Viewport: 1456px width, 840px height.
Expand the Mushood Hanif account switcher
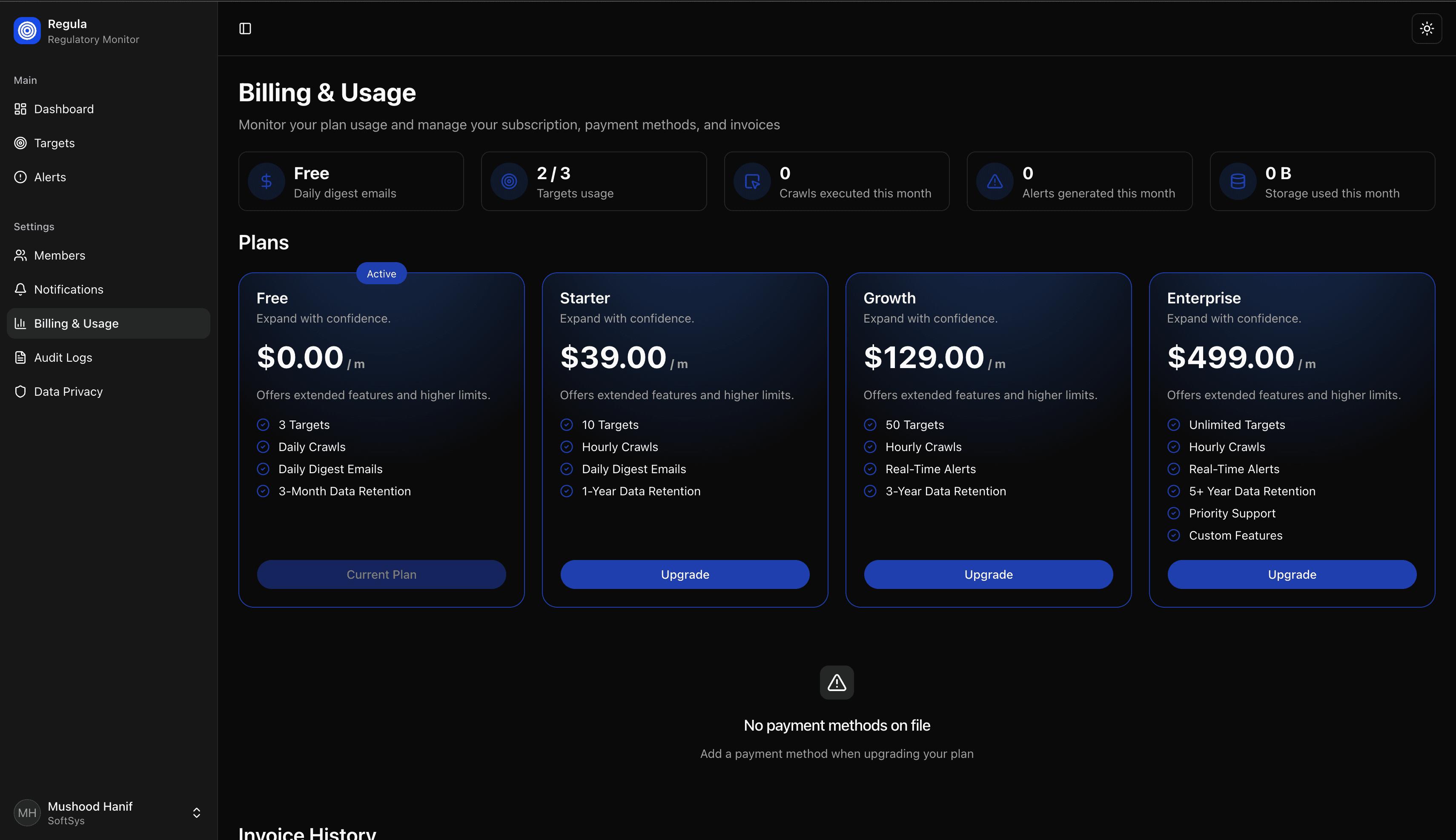pyautogui.click(x=196, y=812)
